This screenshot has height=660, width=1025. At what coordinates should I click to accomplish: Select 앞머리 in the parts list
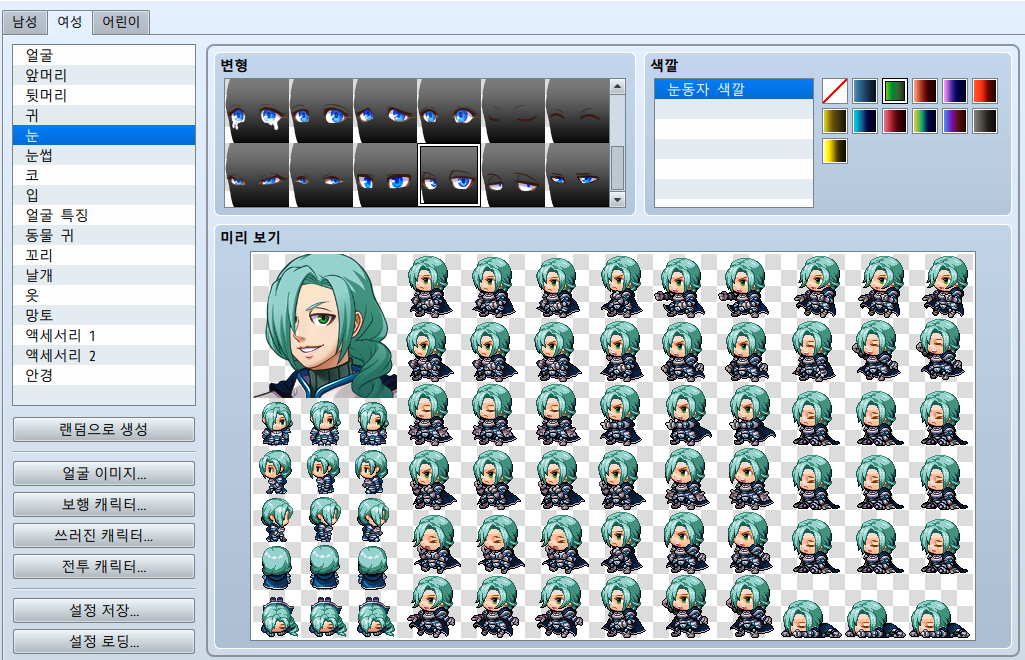[x=104, y=75]
